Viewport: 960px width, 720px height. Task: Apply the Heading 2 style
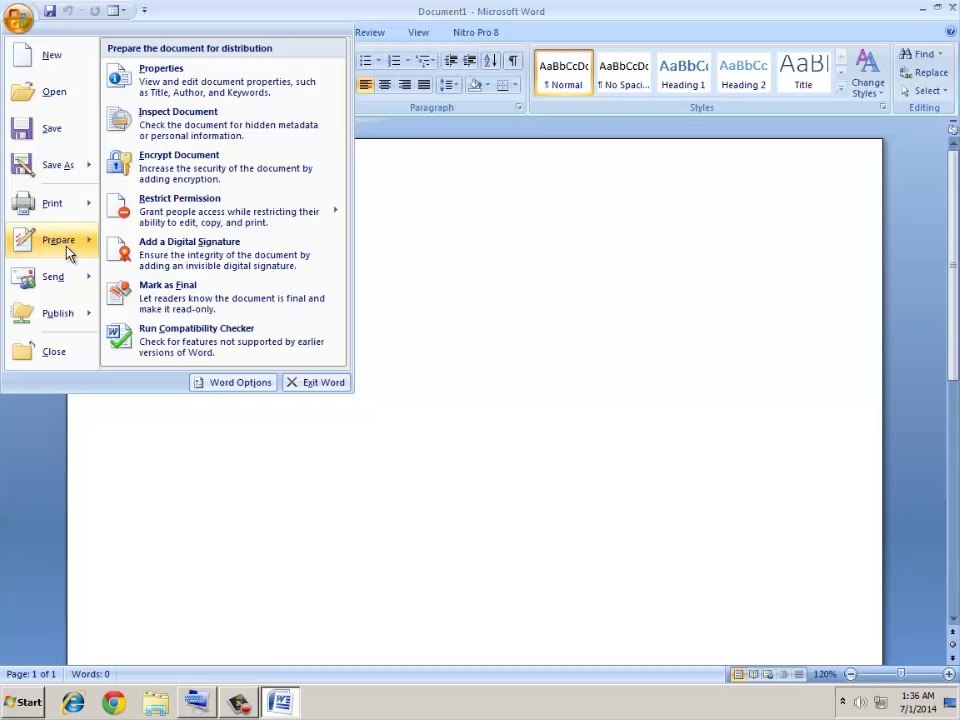coord(743,73)
